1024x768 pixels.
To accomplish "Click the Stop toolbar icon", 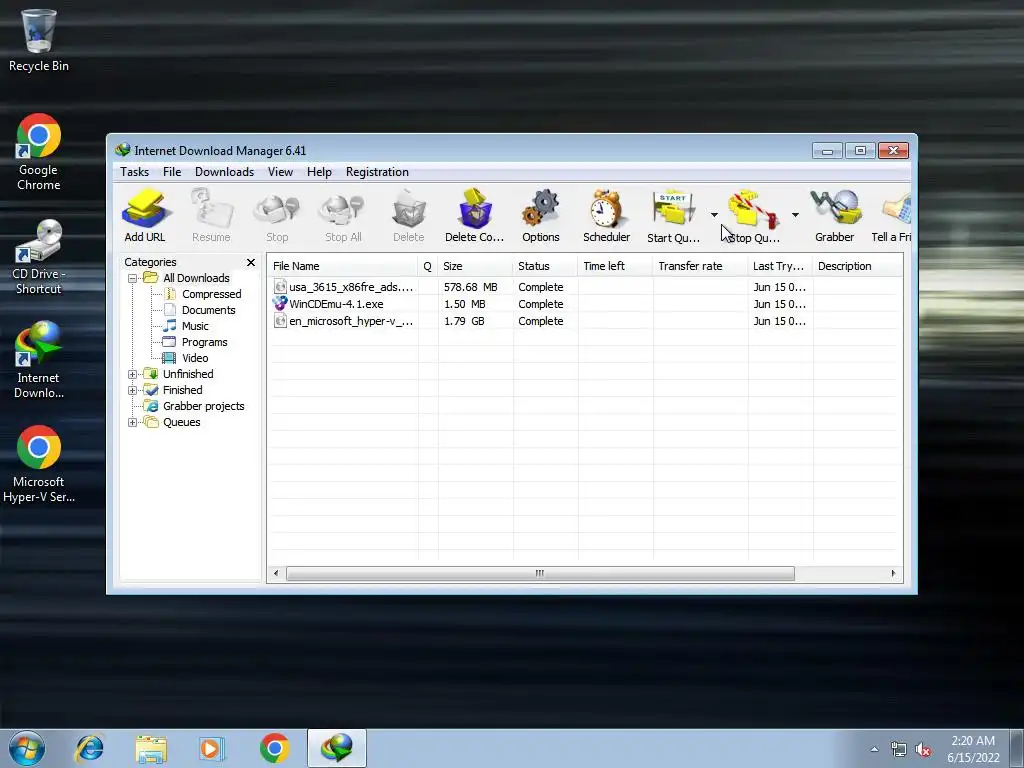I will click(277, 216).
